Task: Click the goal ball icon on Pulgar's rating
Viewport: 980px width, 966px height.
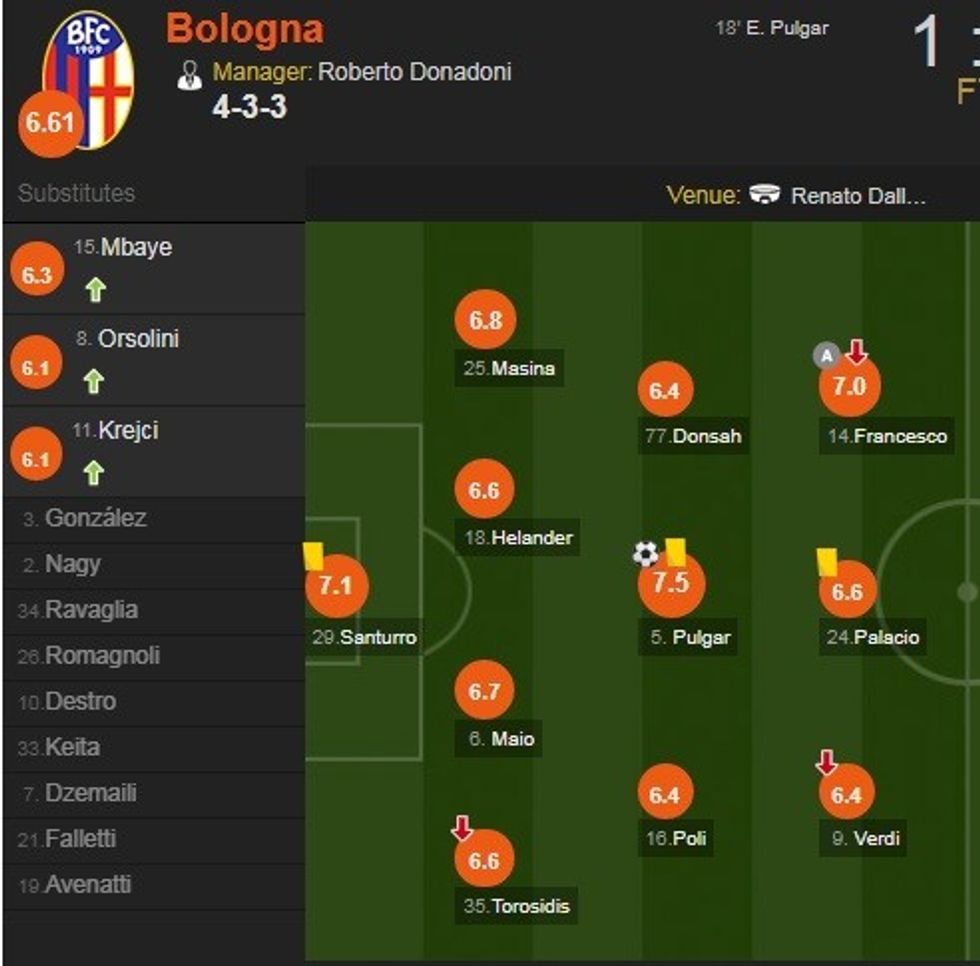Action: click(x=643, y=551)
